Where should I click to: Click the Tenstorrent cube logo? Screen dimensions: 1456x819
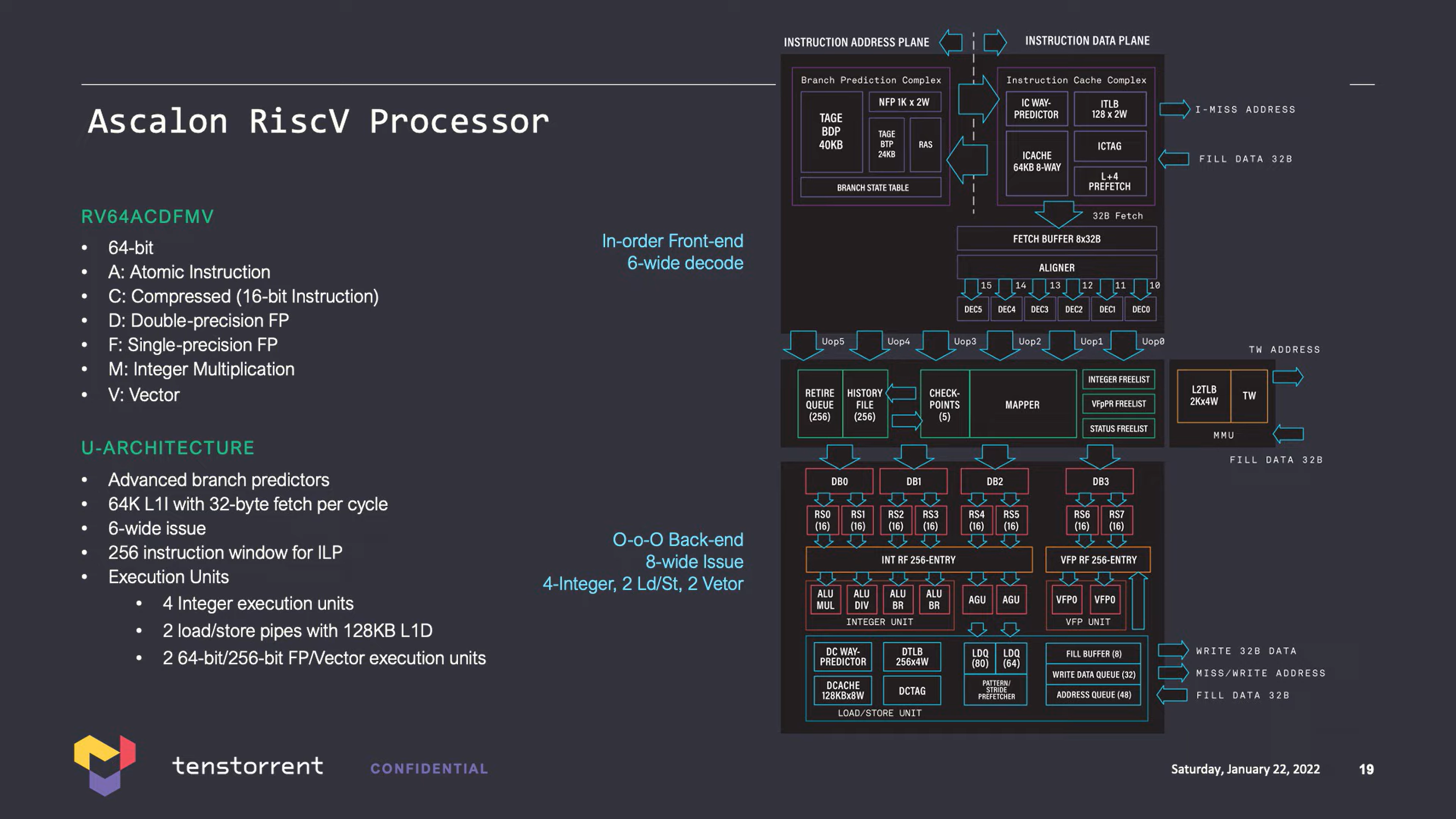(105, 765)
